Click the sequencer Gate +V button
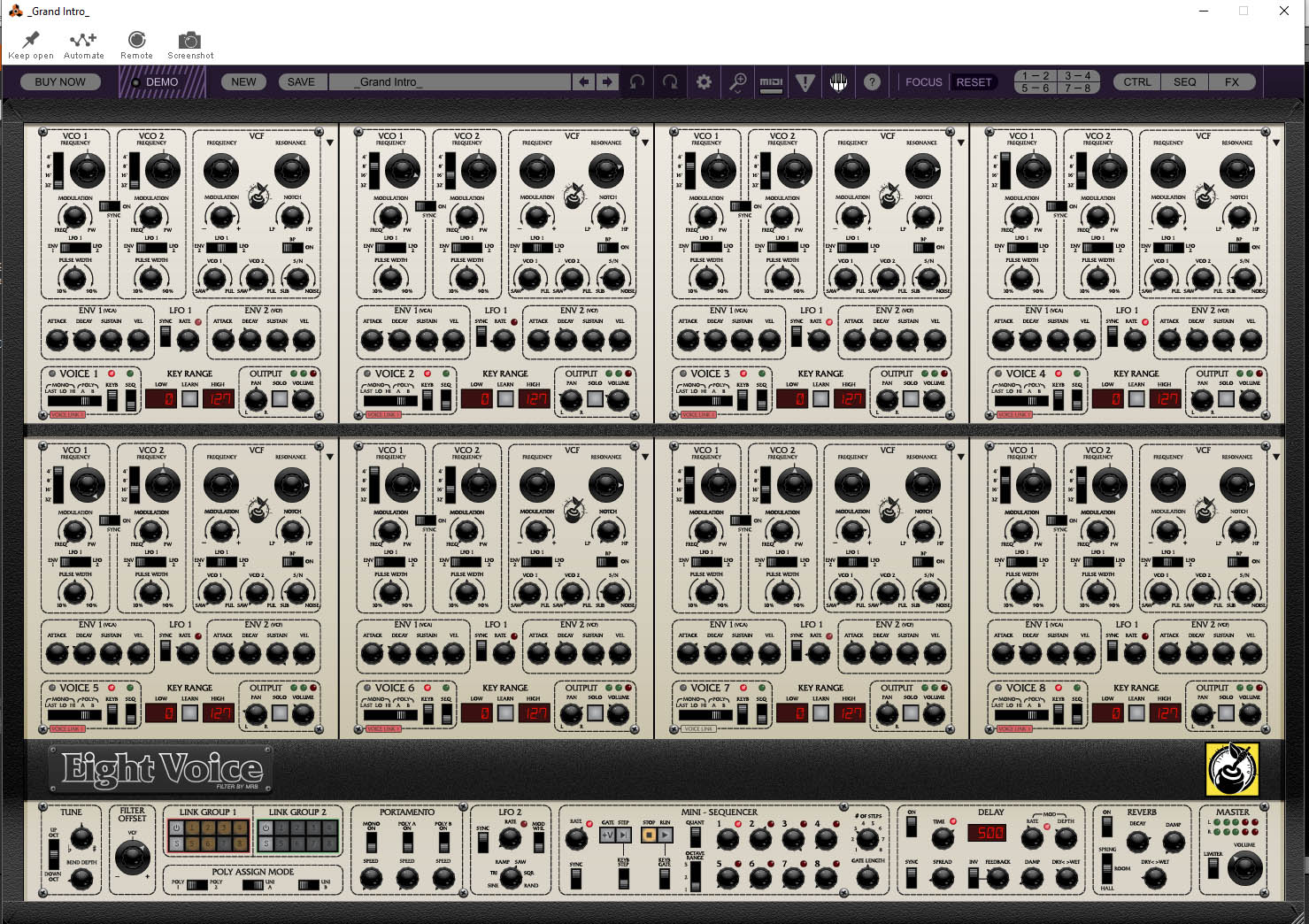Screen dimensions: 1309x924 tap(607, 834)
